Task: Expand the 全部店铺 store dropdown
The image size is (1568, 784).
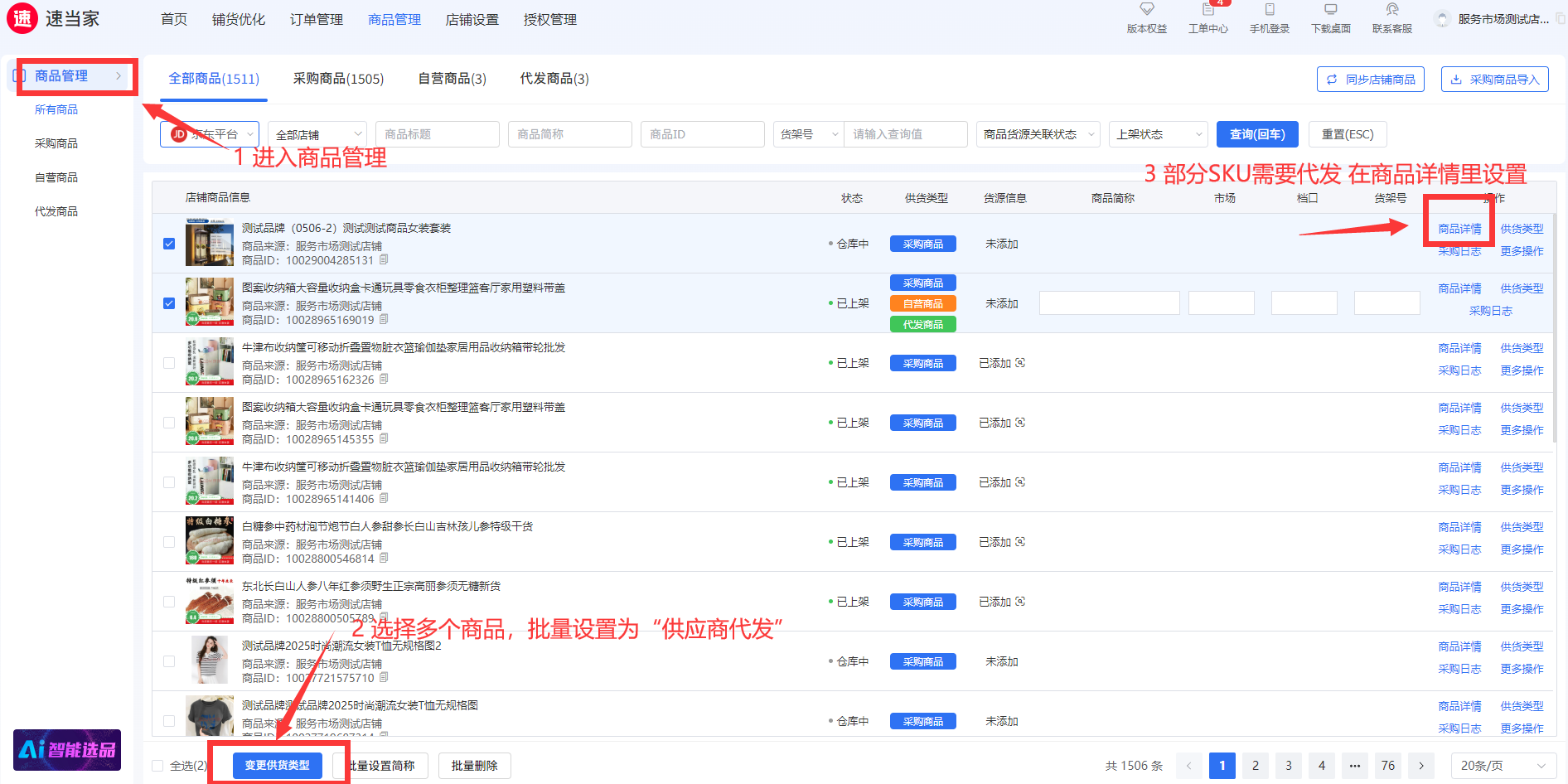Action: (x=317, y=134)
